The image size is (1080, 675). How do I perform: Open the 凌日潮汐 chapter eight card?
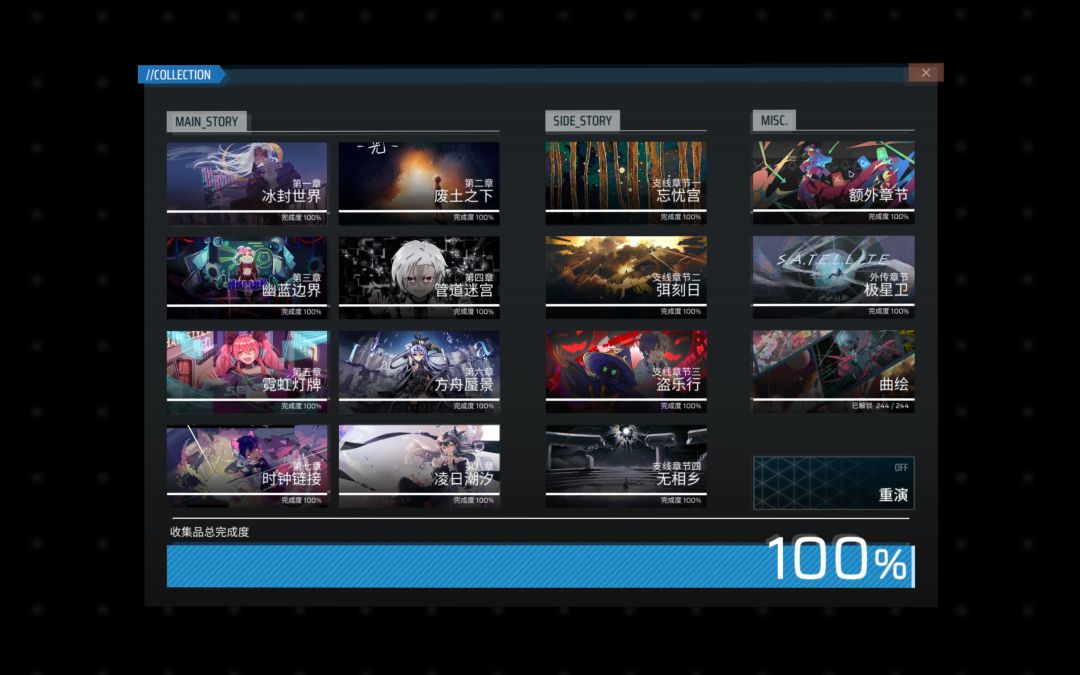click(419, 466)
